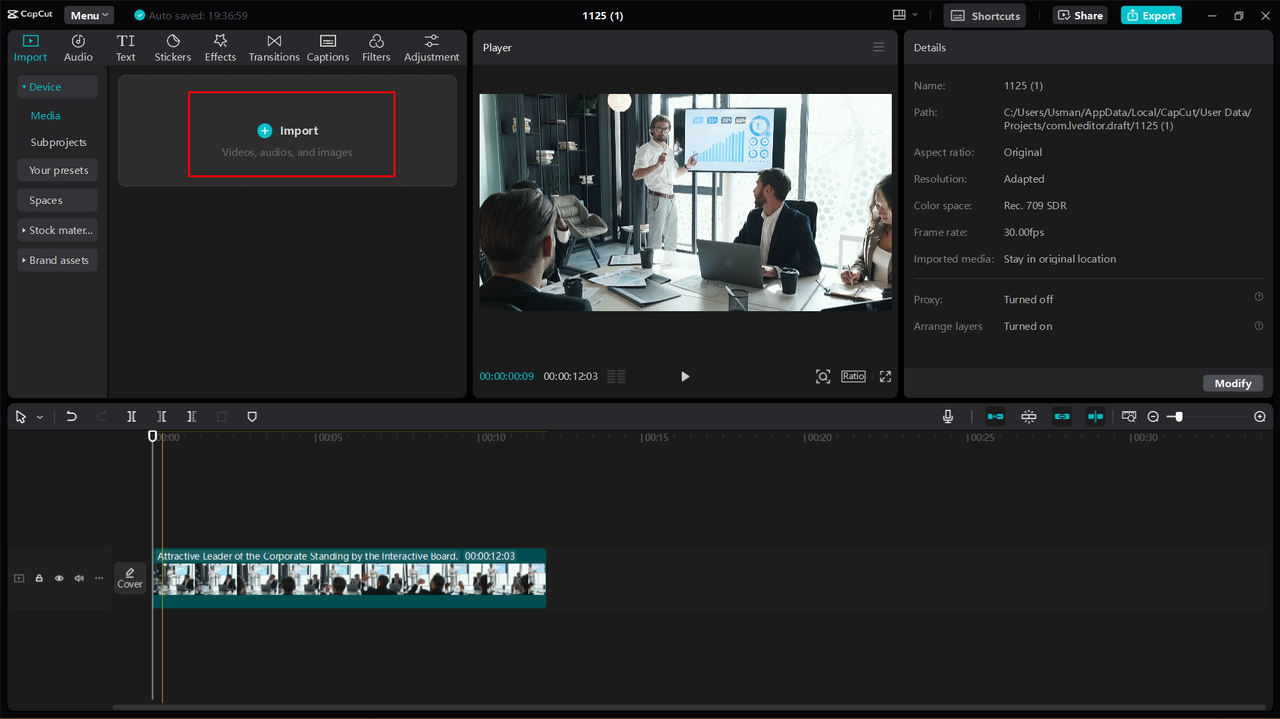Click the video preview in the Player
The width and height of the screenshot is (1280, 719).
click(685, 202)
